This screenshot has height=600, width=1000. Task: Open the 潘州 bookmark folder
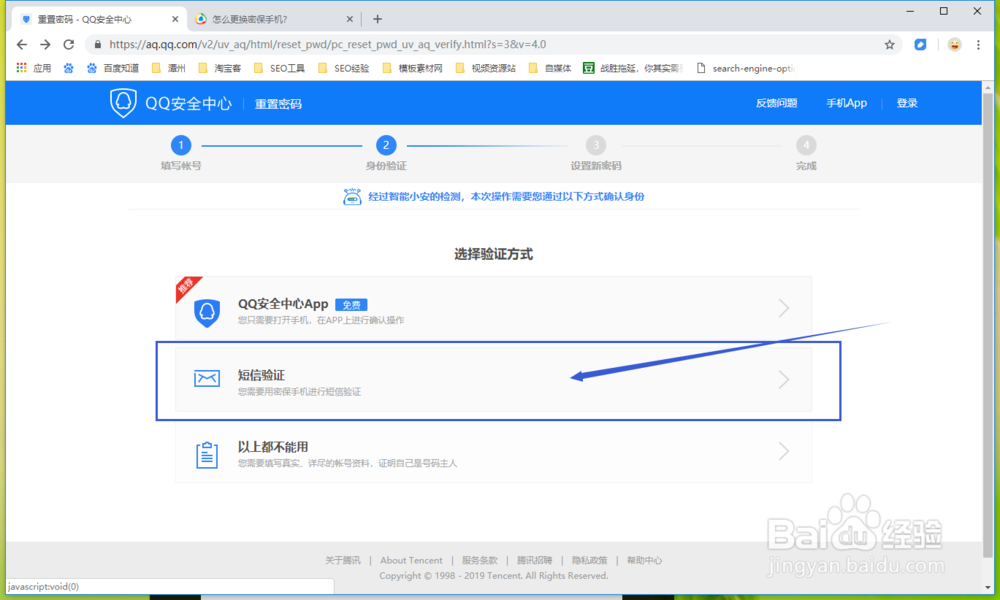click(x=168, y=68)
